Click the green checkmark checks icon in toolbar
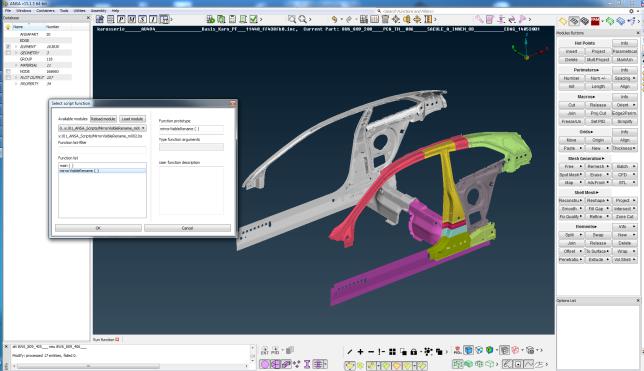Viewport: 644px width, 371px height. [x=254, y=19]
